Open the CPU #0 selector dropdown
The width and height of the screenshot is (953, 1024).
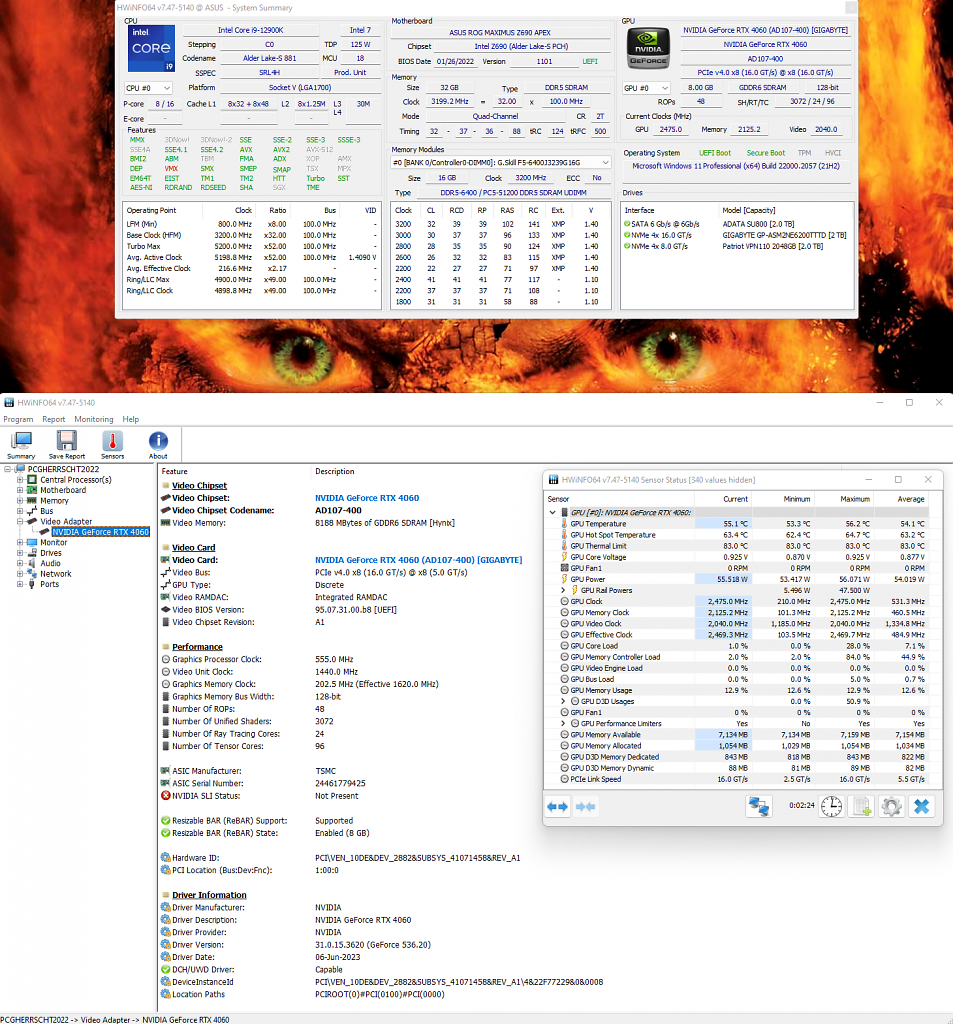click(x=148, y=88)
